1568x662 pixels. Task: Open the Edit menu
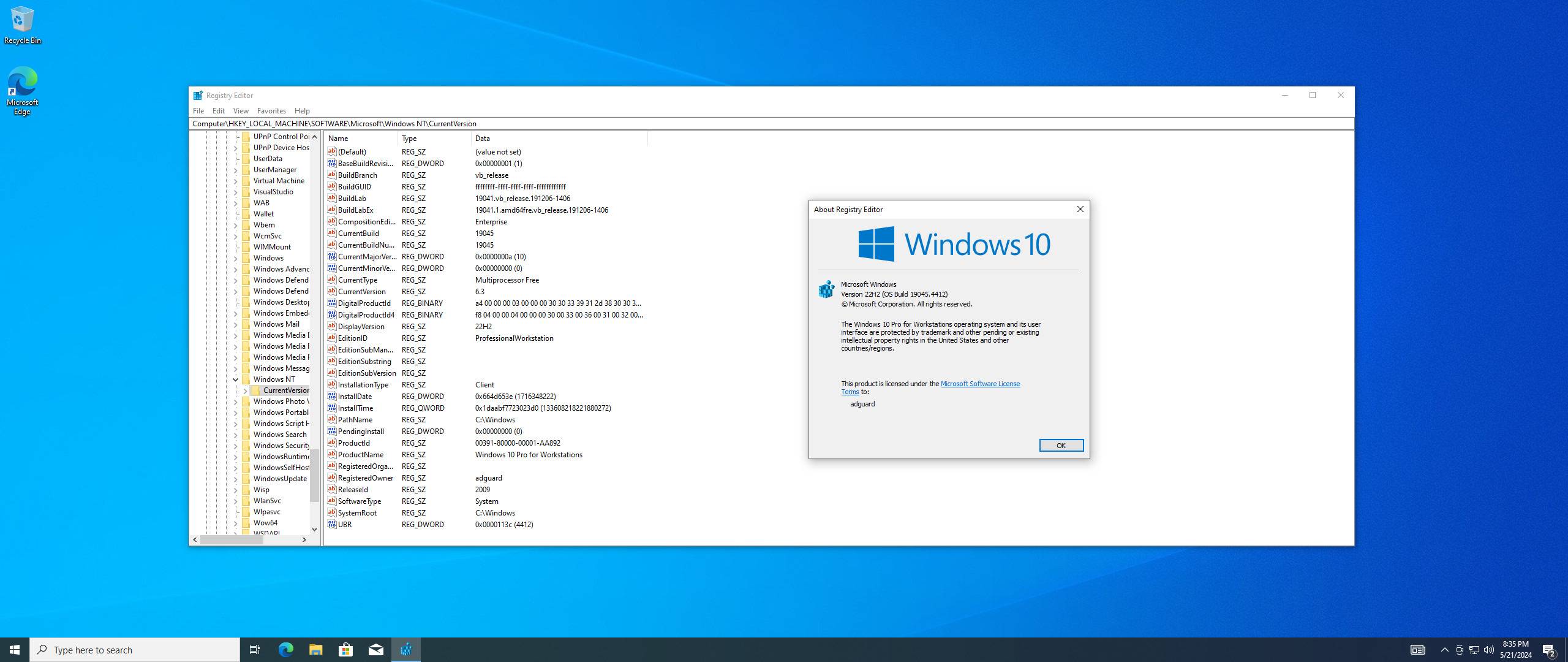click(218, 111)
